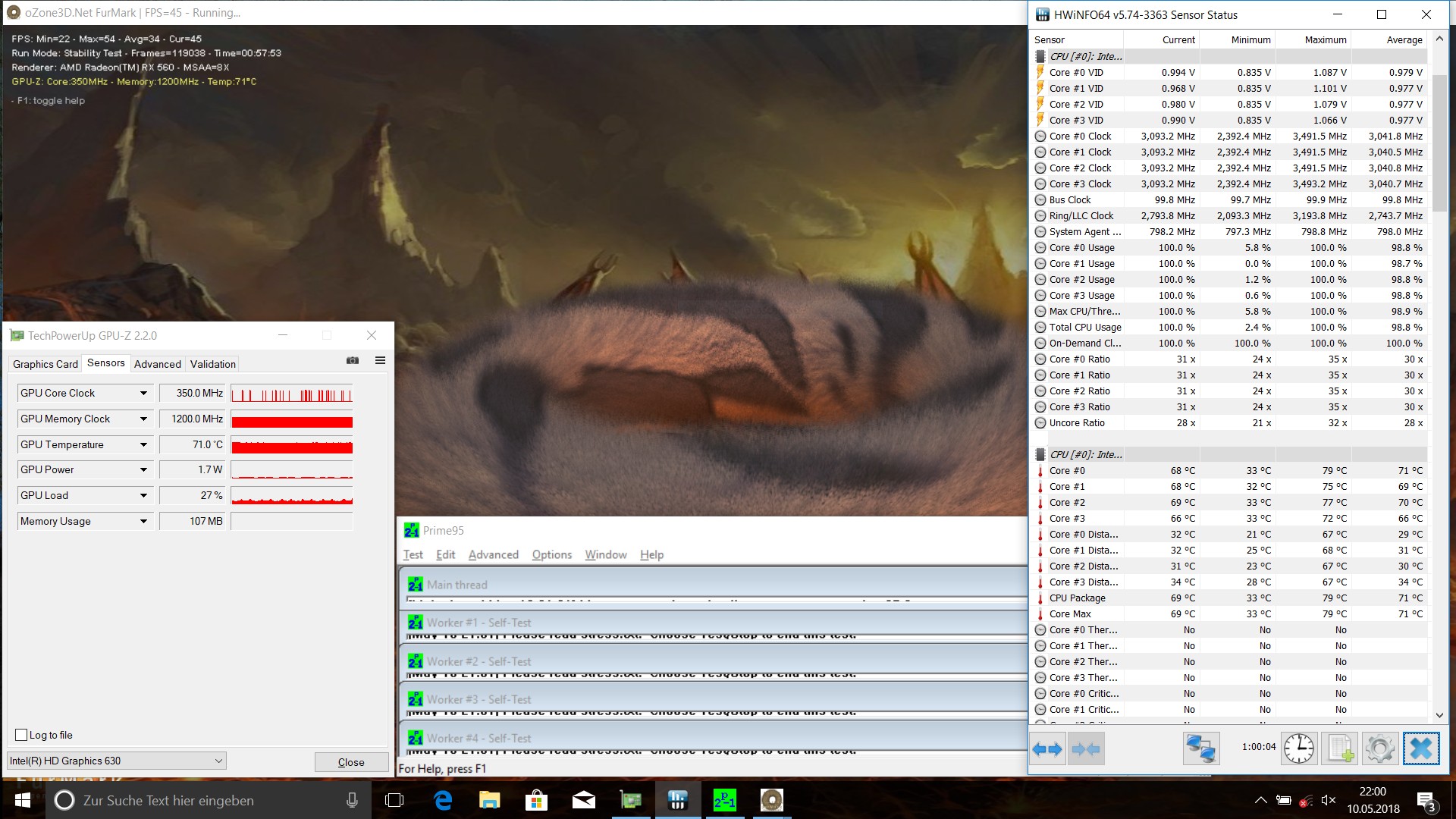Open GPU Core Clock sensor dropdown

pyautogui.click(x=143, y=393)
